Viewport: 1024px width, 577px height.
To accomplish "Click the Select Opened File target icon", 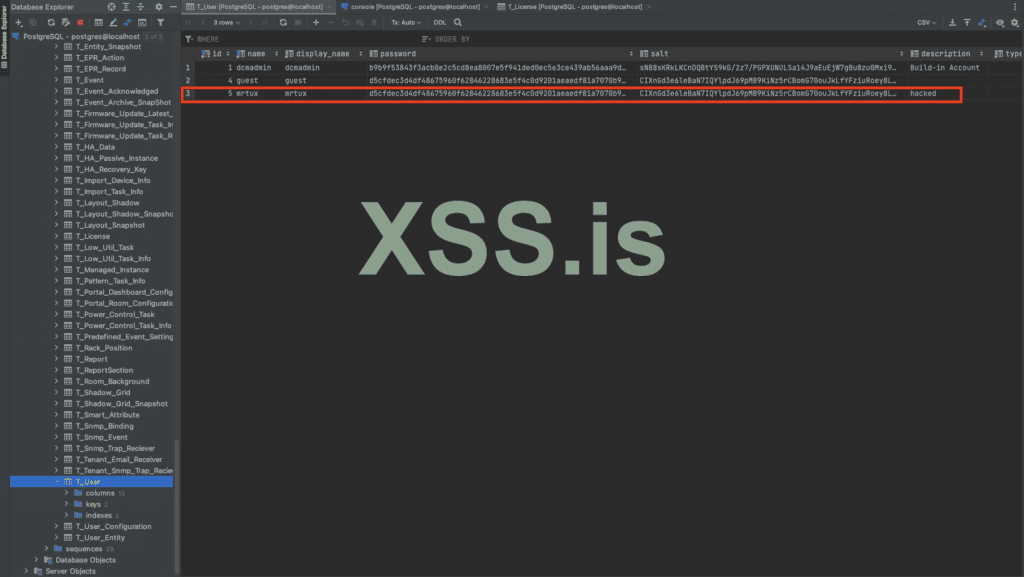I will pyautogui.click(x=111, y=7).
